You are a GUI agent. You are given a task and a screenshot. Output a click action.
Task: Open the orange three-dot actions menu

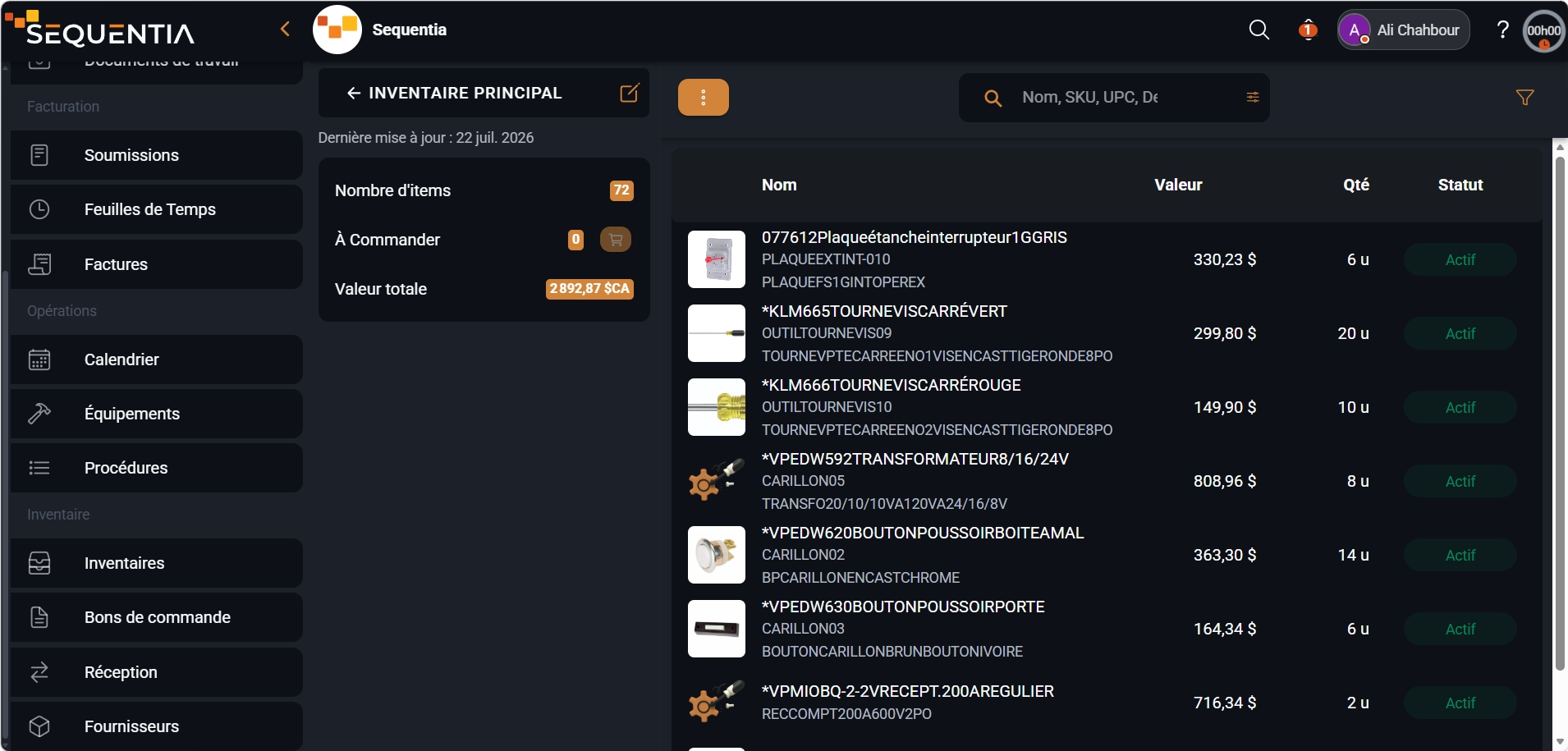[704, 98]
